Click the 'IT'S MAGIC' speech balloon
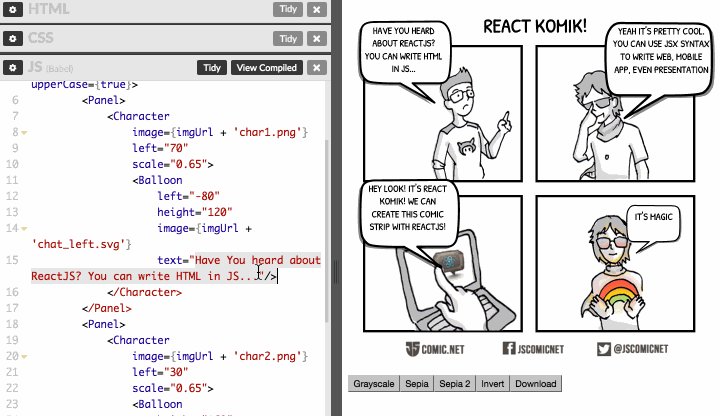The width and height of the screenshot is (720, 416). [653, 224]
